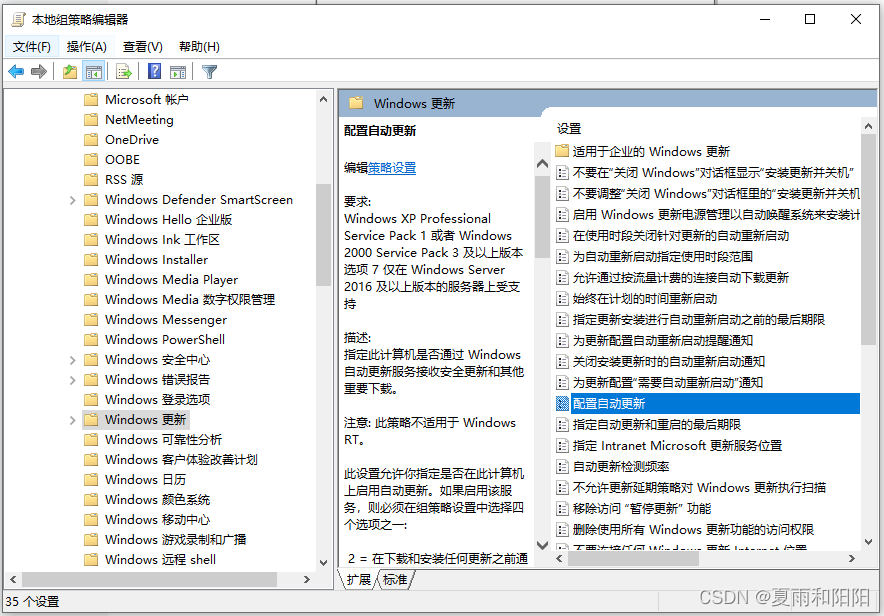Select 指定 Intranet Microsoft 更新服务位置 policy

tap(678, 445)
